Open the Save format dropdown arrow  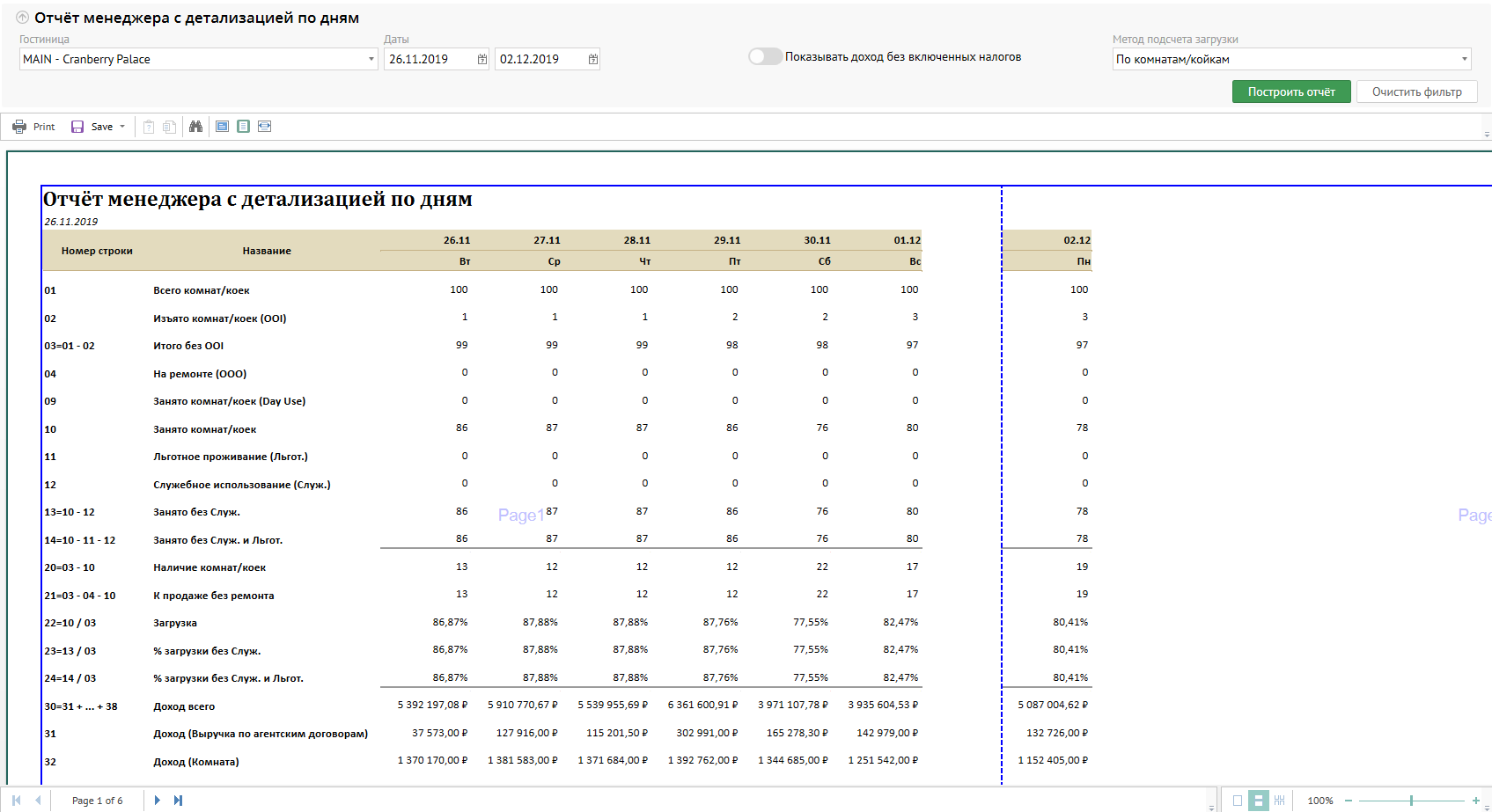[122, 127]
